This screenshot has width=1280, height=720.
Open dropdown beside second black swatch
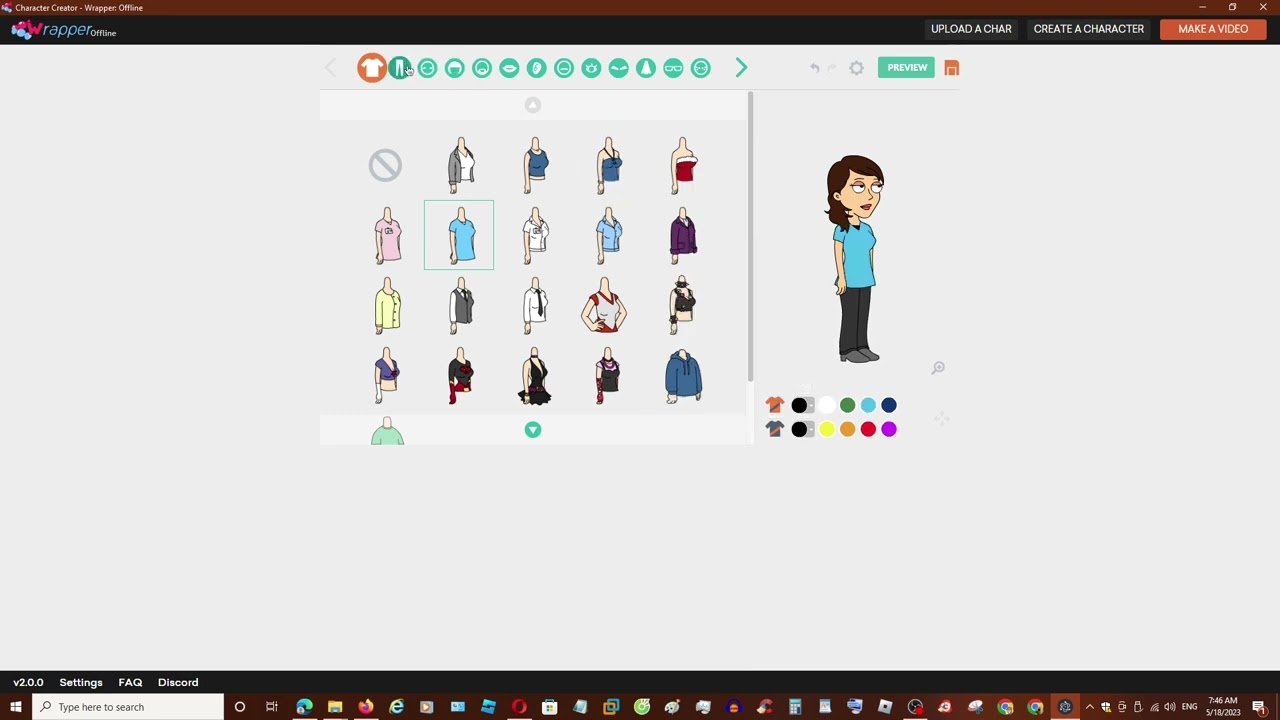(811, 429)
